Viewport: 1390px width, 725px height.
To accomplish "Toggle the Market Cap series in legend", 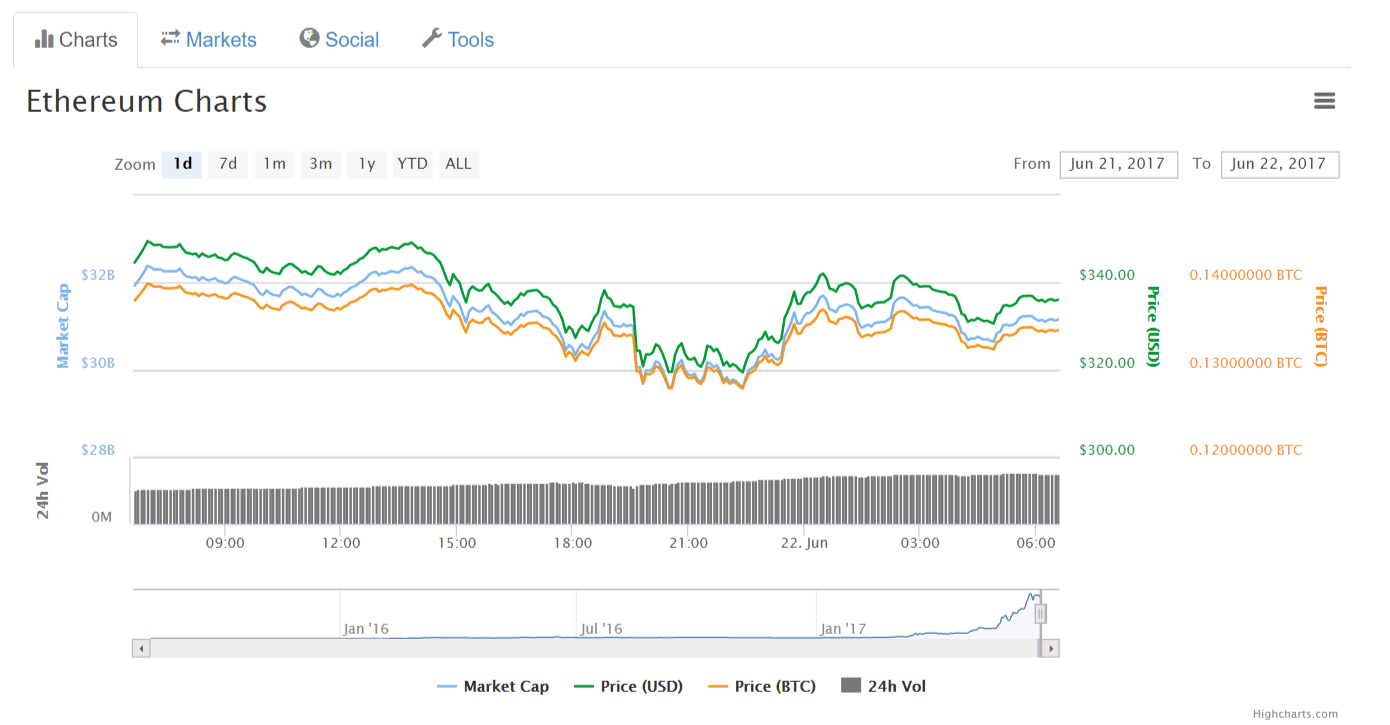I will [x=493, y=686].
